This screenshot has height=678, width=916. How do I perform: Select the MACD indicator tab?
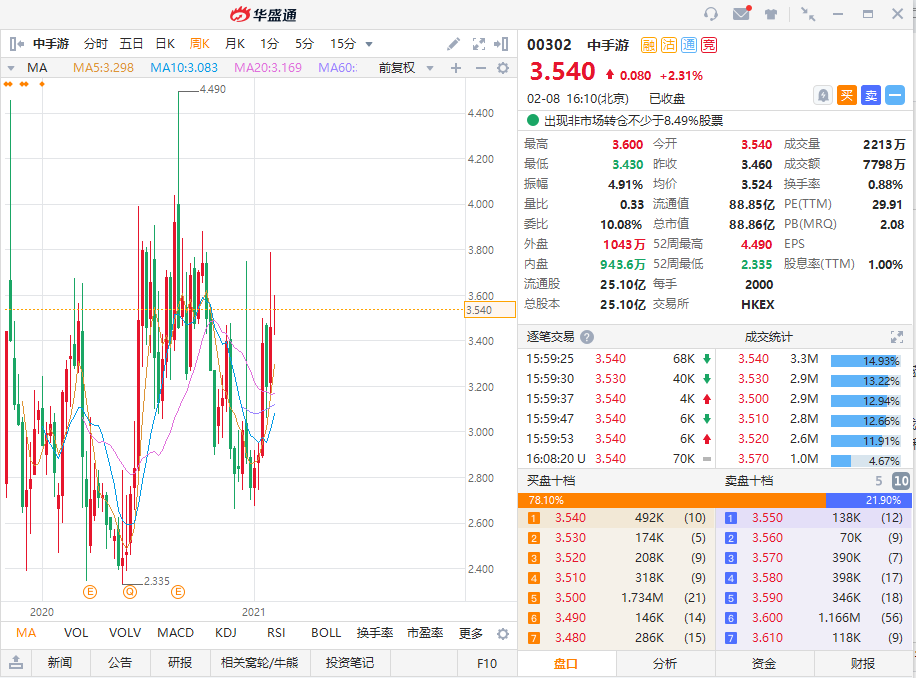(175, 632)
